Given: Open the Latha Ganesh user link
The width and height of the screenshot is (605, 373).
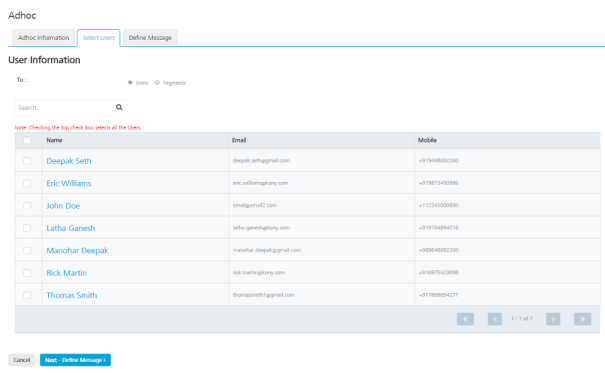Looking at the screenshot, I should (x=71, y=228).
